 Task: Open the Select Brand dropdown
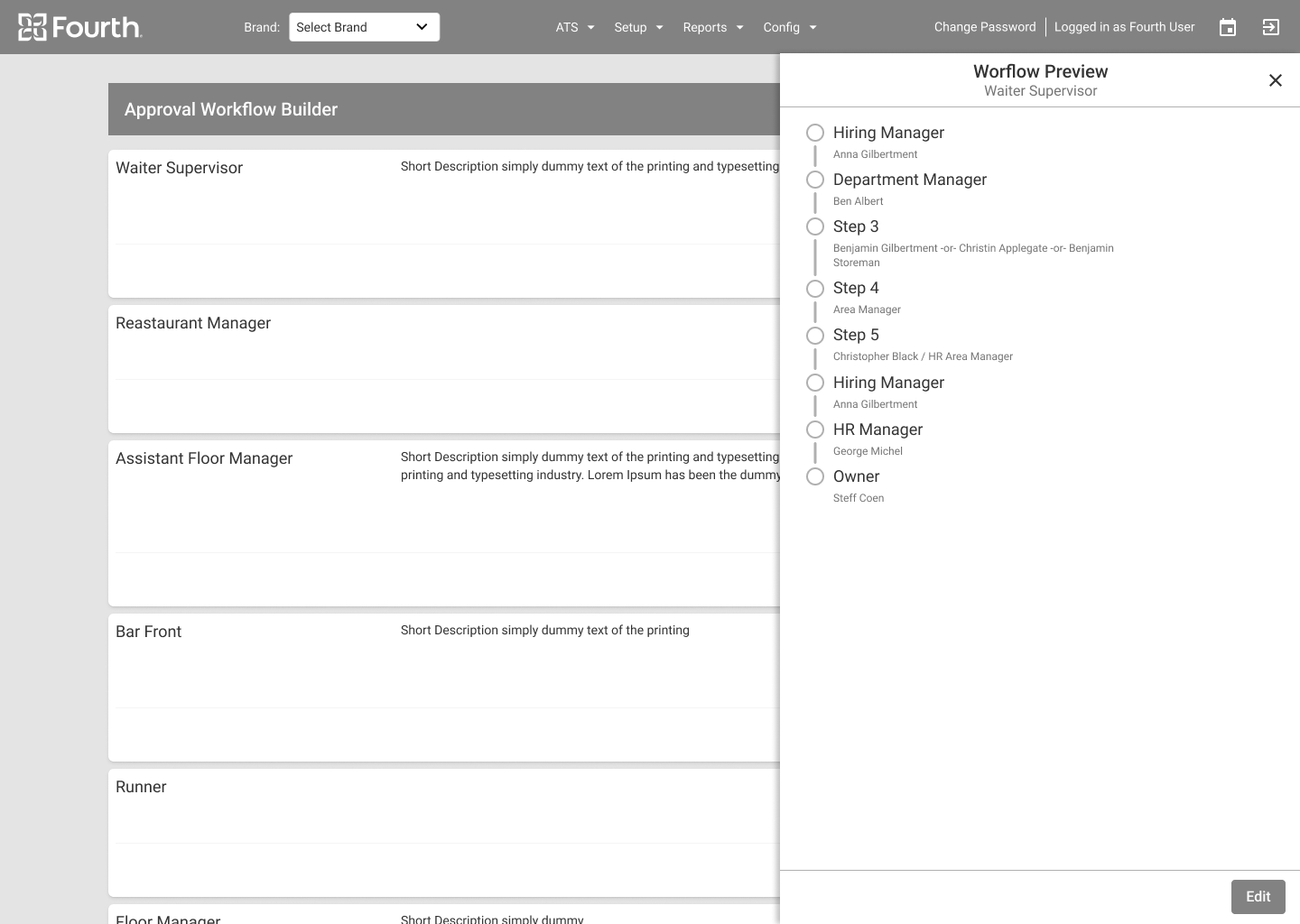364,27
